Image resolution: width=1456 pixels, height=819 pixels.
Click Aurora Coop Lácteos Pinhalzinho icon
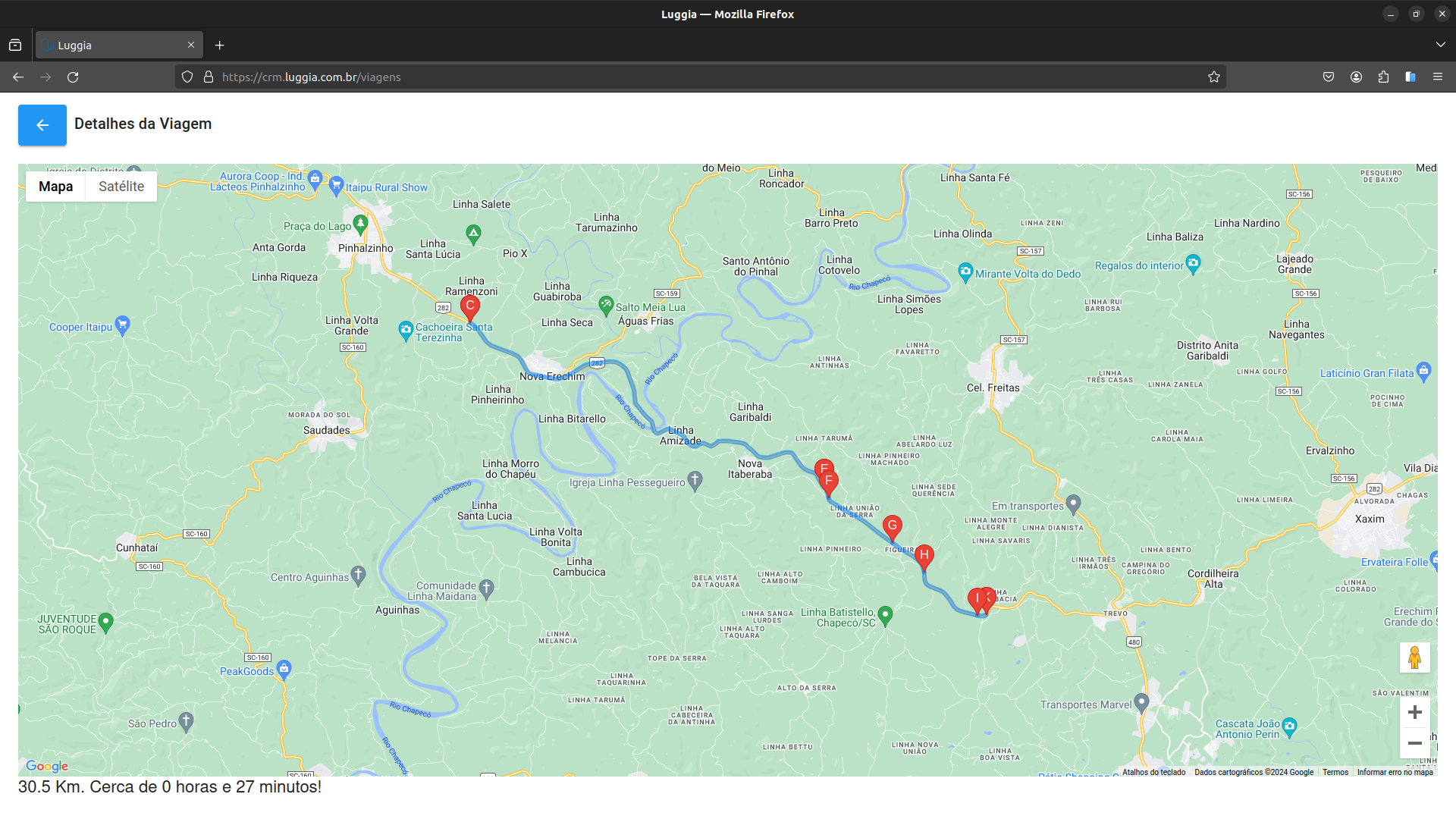[315, 178]
